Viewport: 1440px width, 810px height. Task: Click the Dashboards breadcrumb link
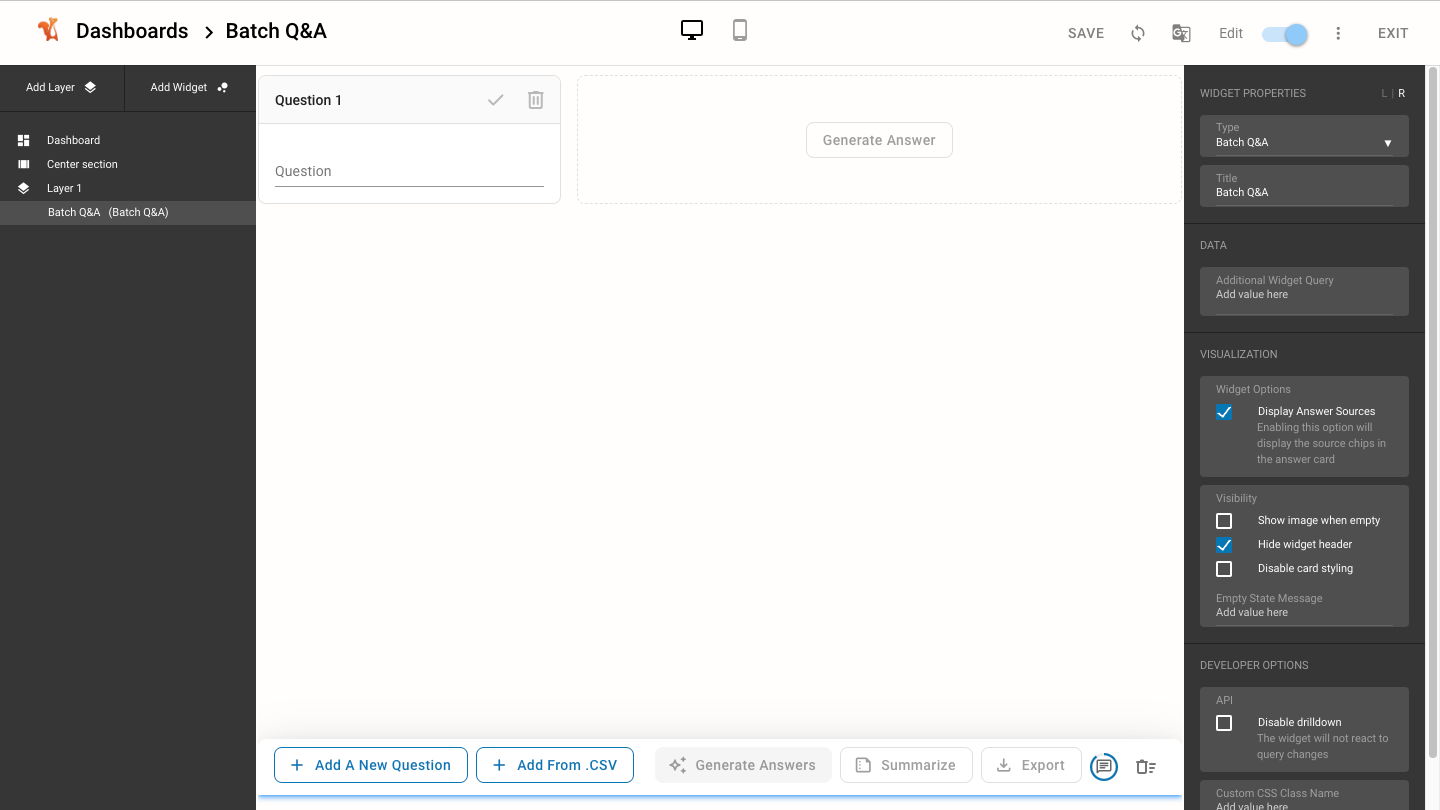132,31
